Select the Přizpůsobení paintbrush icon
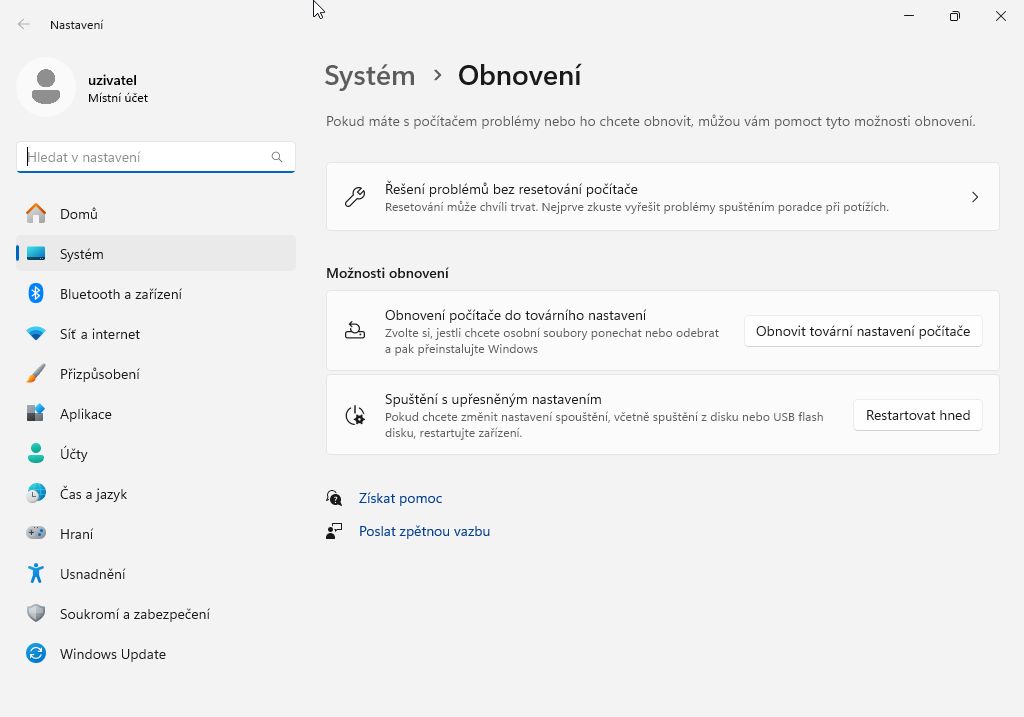Viewport: 1024px width, 717px height. pyautogui.click(x=36, y=374)
